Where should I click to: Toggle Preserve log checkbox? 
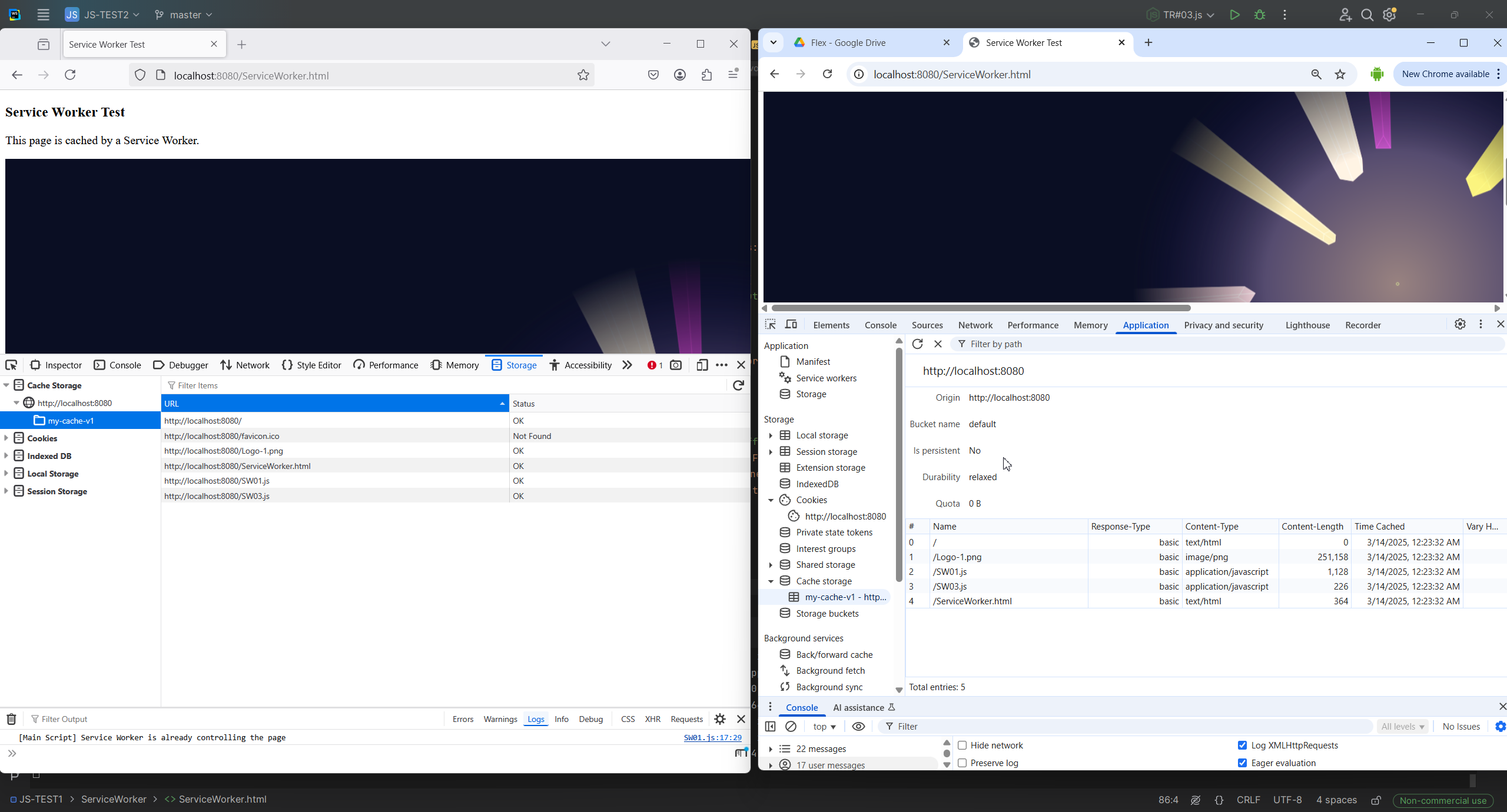[x=962, y=763]
